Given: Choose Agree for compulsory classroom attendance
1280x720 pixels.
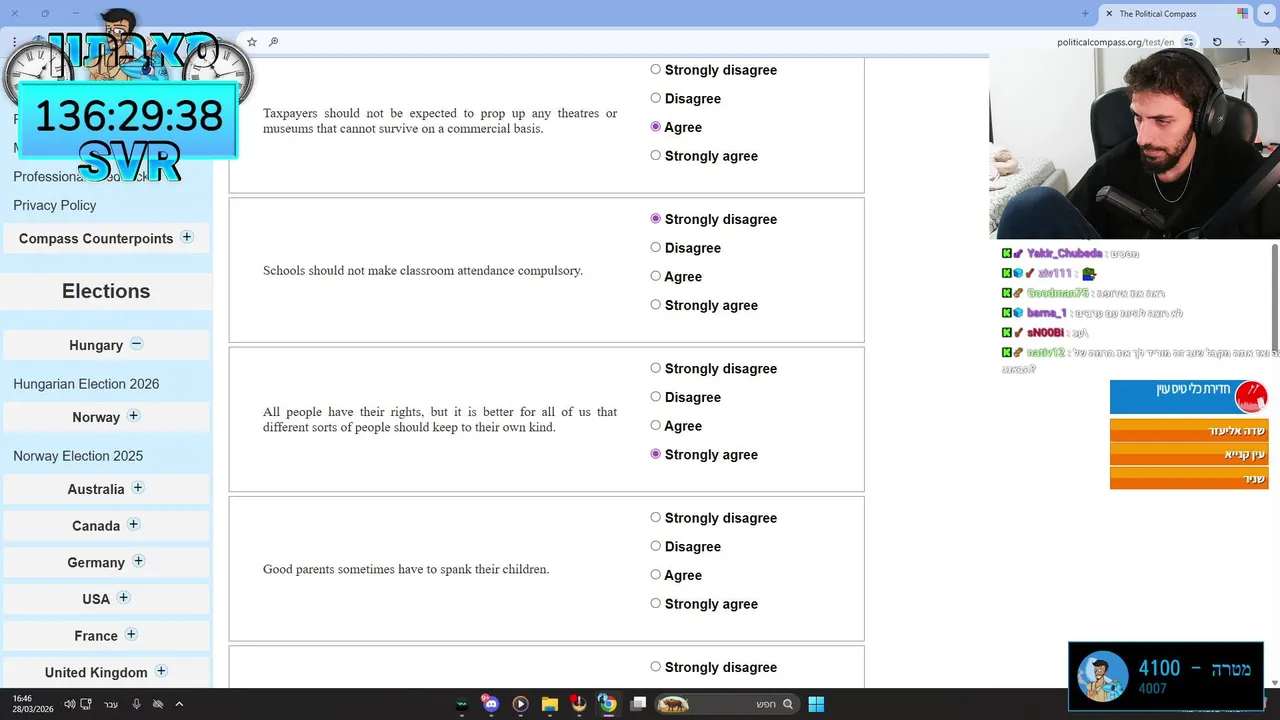Looking at the screenshot, I should click(x=656, y=276).
